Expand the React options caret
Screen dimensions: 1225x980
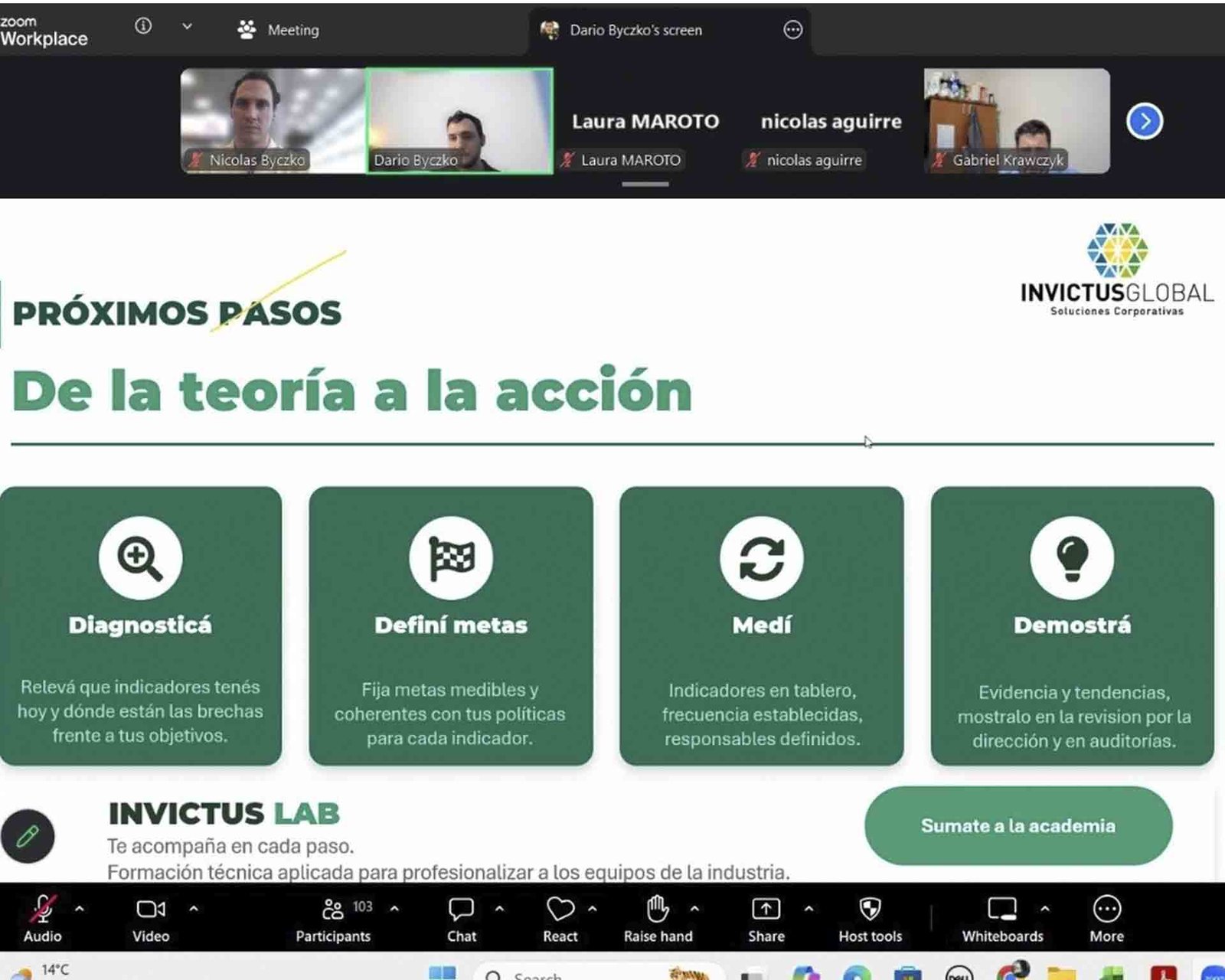click(x=593, y=909)
